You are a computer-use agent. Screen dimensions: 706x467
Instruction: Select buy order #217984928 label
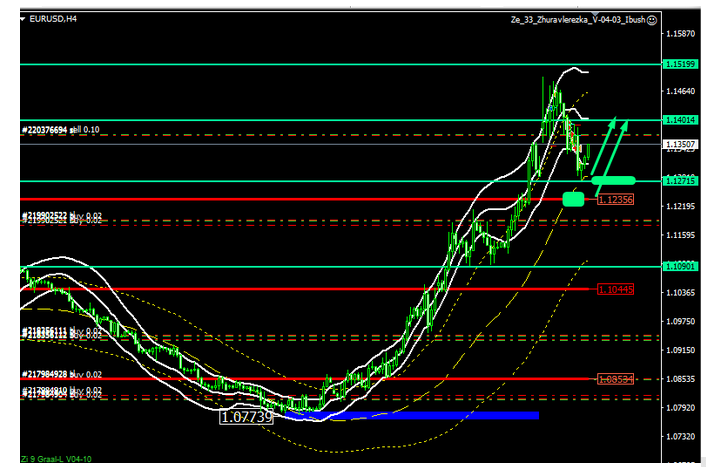click(x=61, y=375)
